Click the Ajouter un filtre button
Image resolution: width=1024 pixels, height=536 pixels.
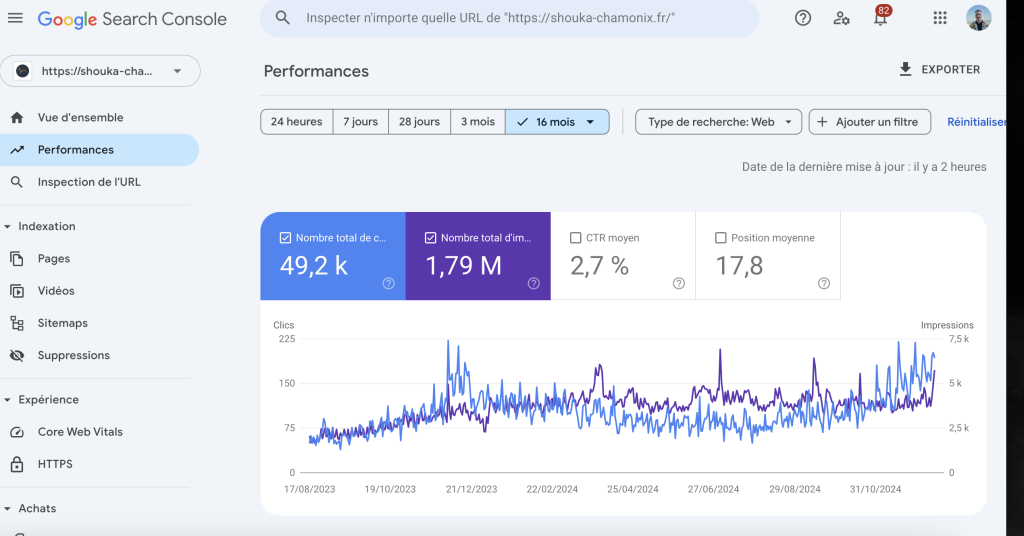[869, 122]
